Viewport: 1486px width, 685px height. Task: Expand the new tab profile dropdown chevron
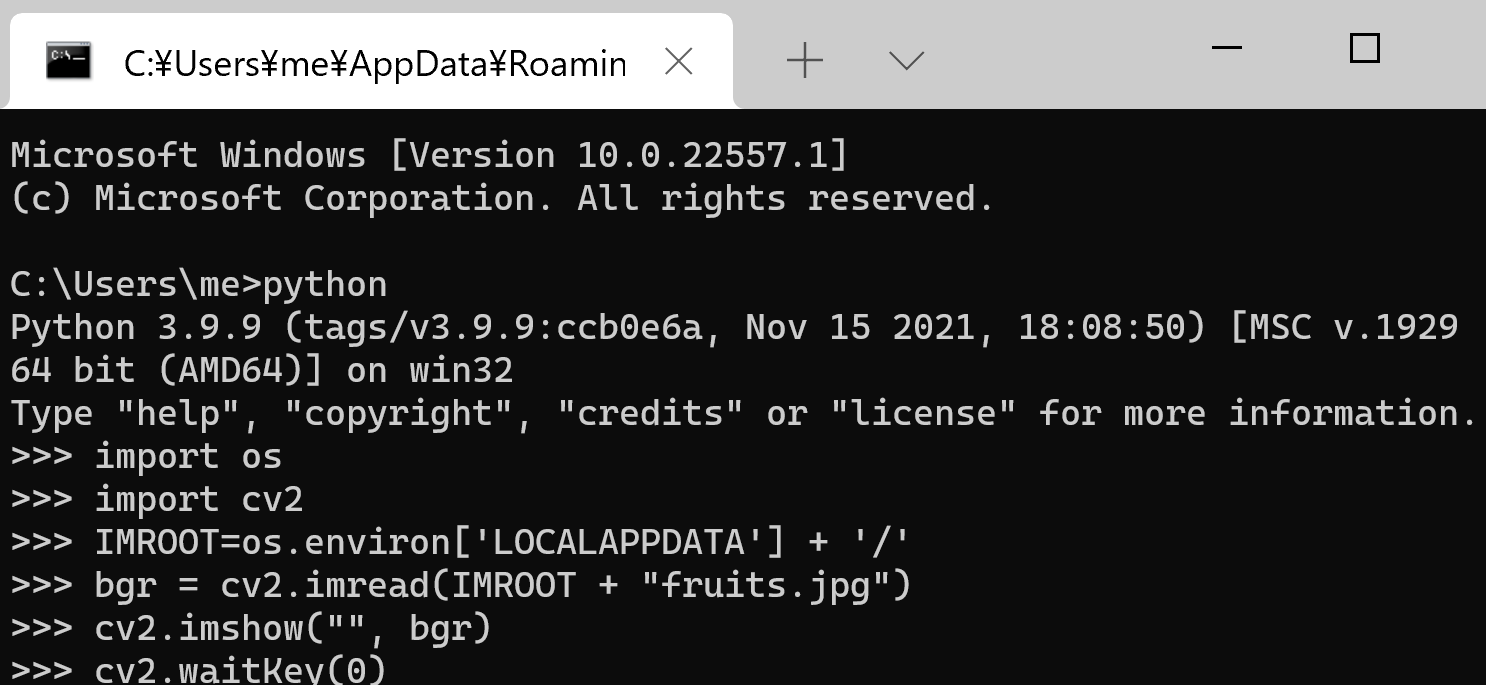pyautogui.click(x=906, y=62)
